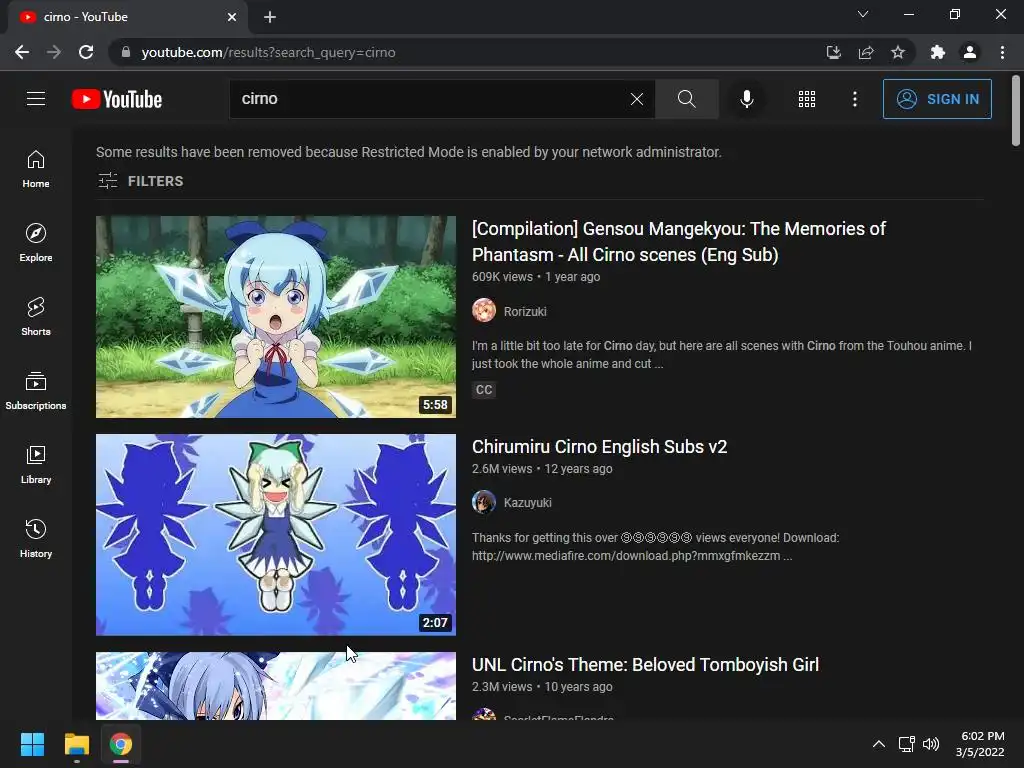1024x768 pixels.
Task: Click the share page icon
Action: tap(866, 52)
